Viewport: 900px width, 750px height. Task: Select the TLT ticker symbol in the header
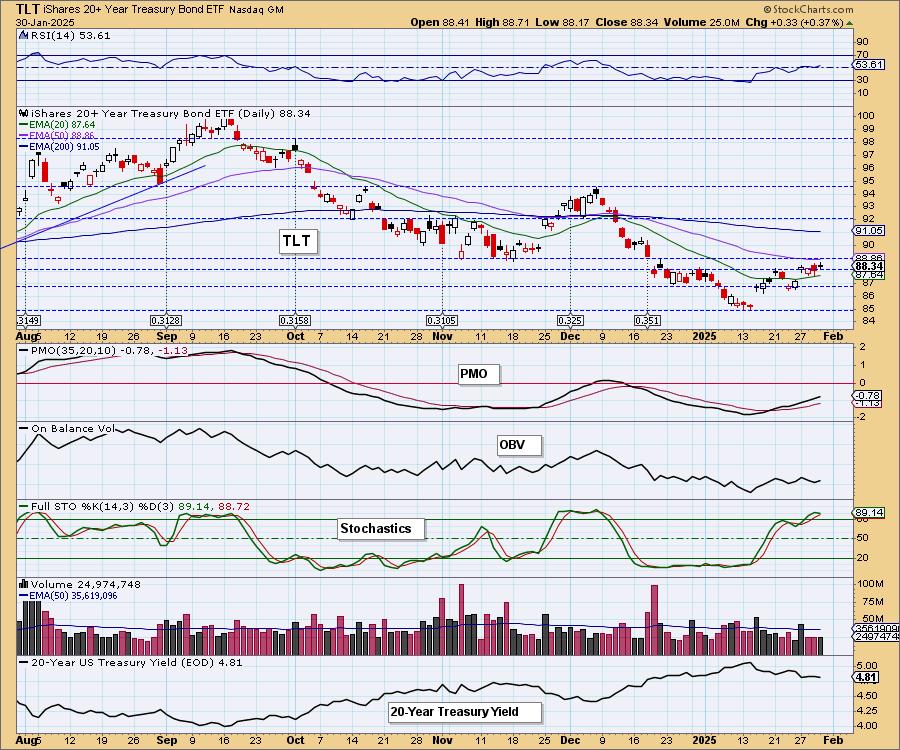point(28,9)
